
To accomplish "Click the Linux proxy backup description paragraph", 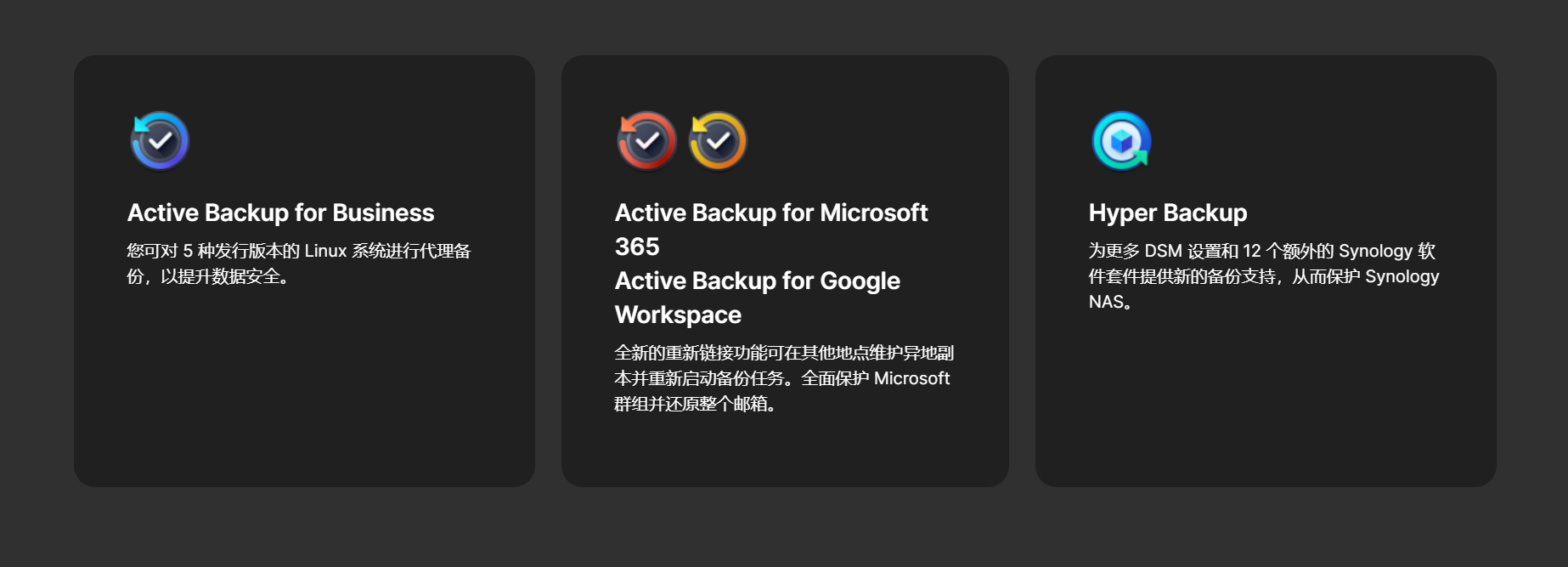I will [298, 264].
